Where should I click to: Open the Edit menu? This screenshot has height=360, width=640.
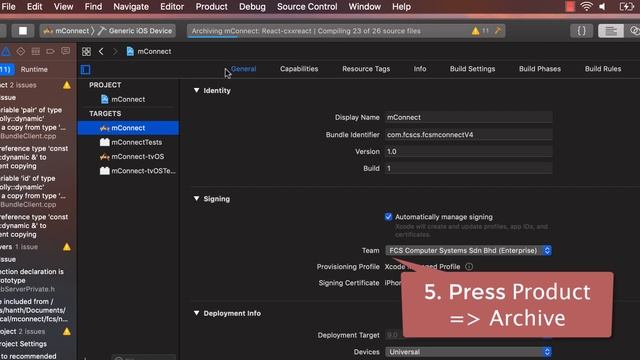point(34,7)
